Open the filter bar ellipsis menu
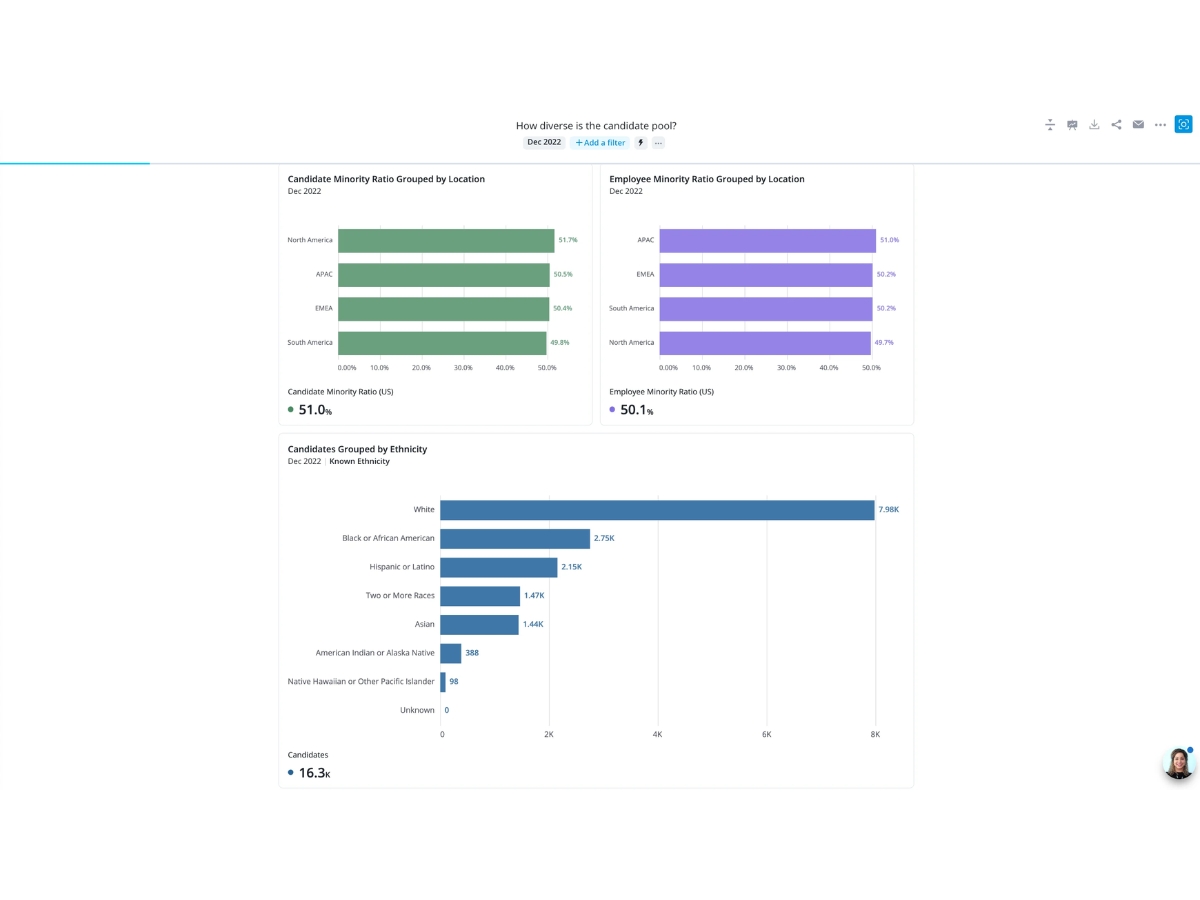1200x900 pixels. click(x=658, y=143)
